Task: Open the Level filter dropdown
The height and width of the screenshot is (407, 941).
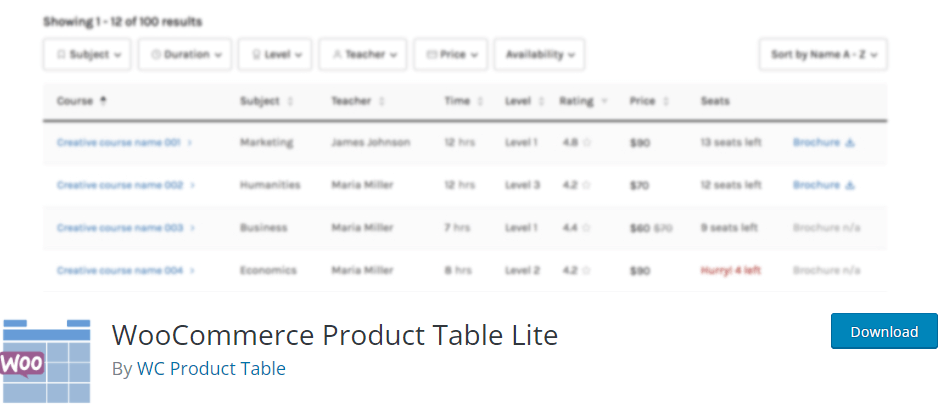Action: tap(275, 55)
